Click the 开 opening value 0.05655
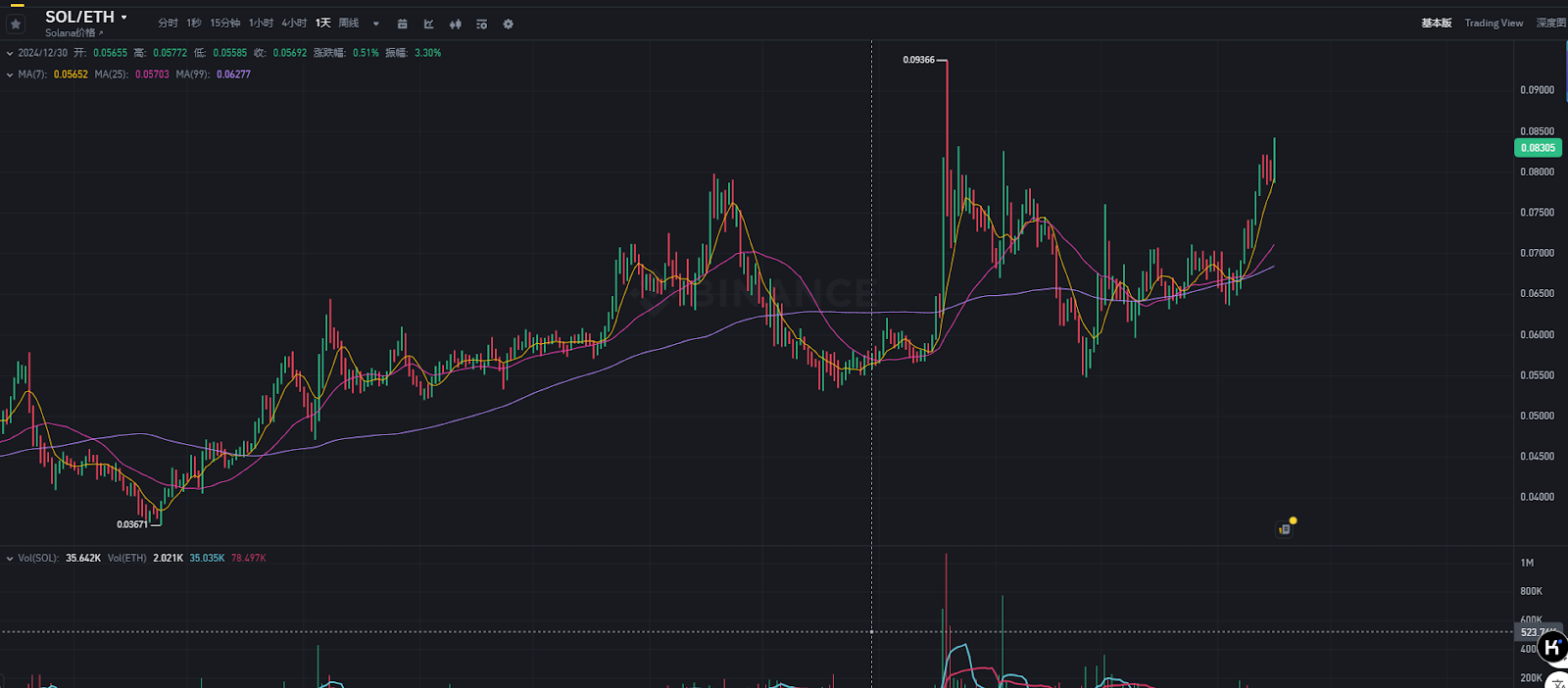The width and height of the screenshot is (1568, 688). coord(110,53)
